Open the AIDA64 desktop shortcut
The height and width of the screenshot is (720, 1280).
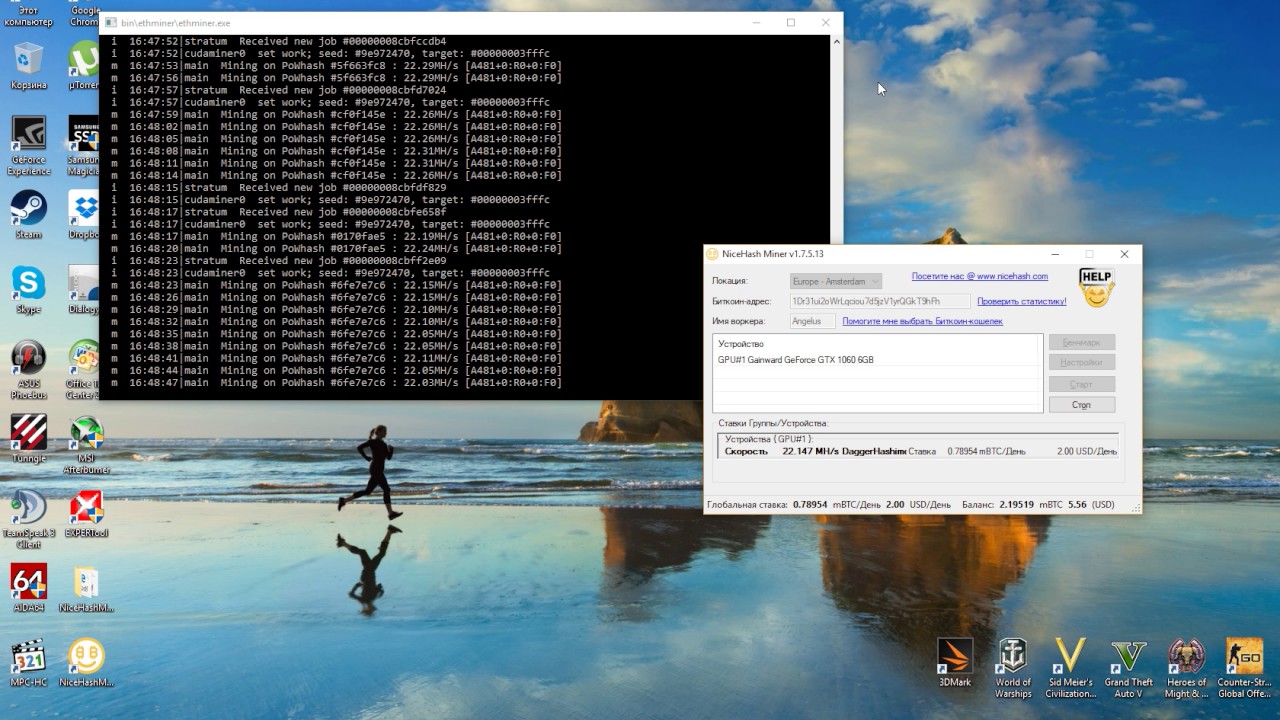click(29, 588)
